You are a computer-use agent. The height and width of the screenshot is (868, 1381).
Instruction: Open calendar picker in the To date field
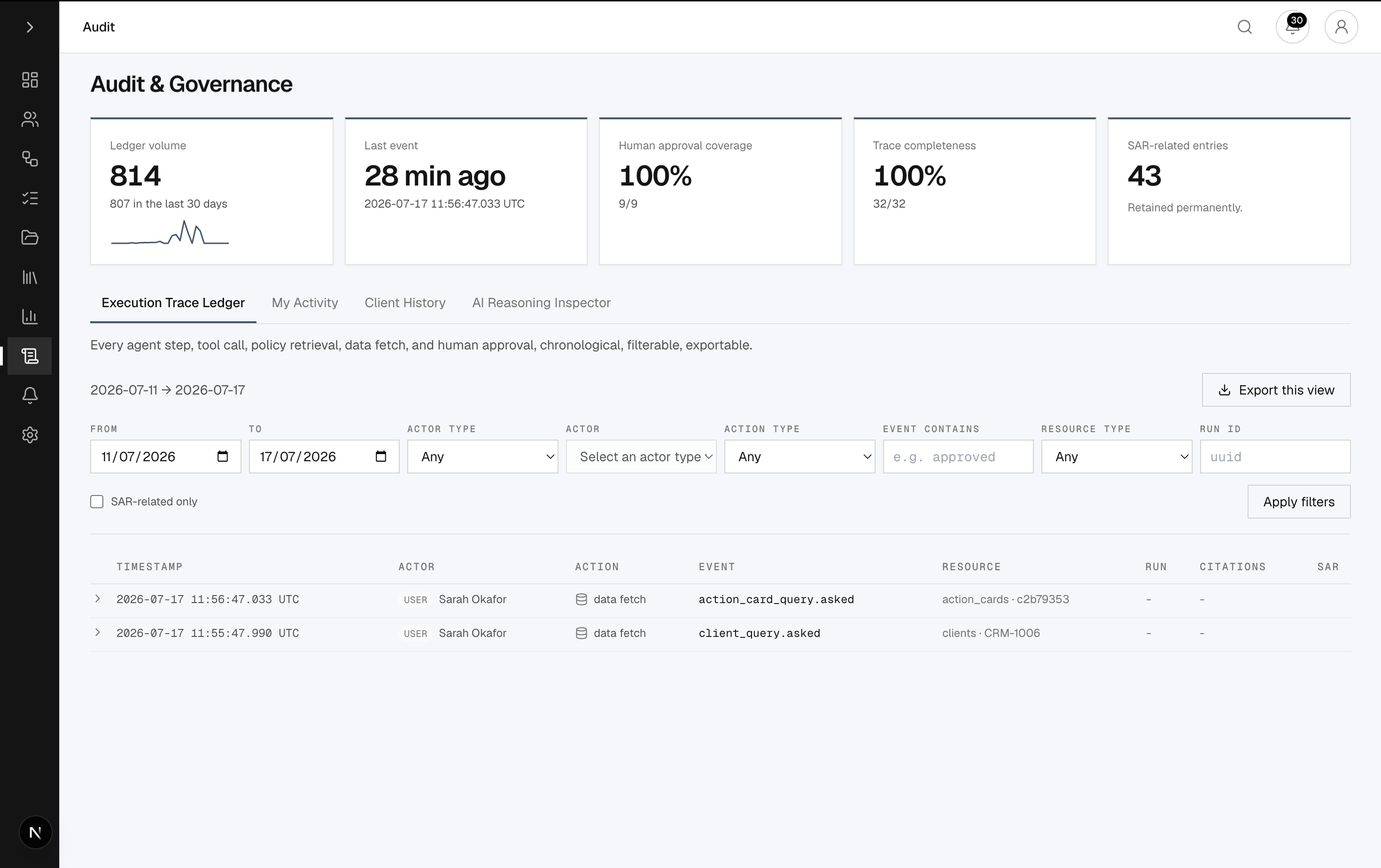(x=381, y=457)
